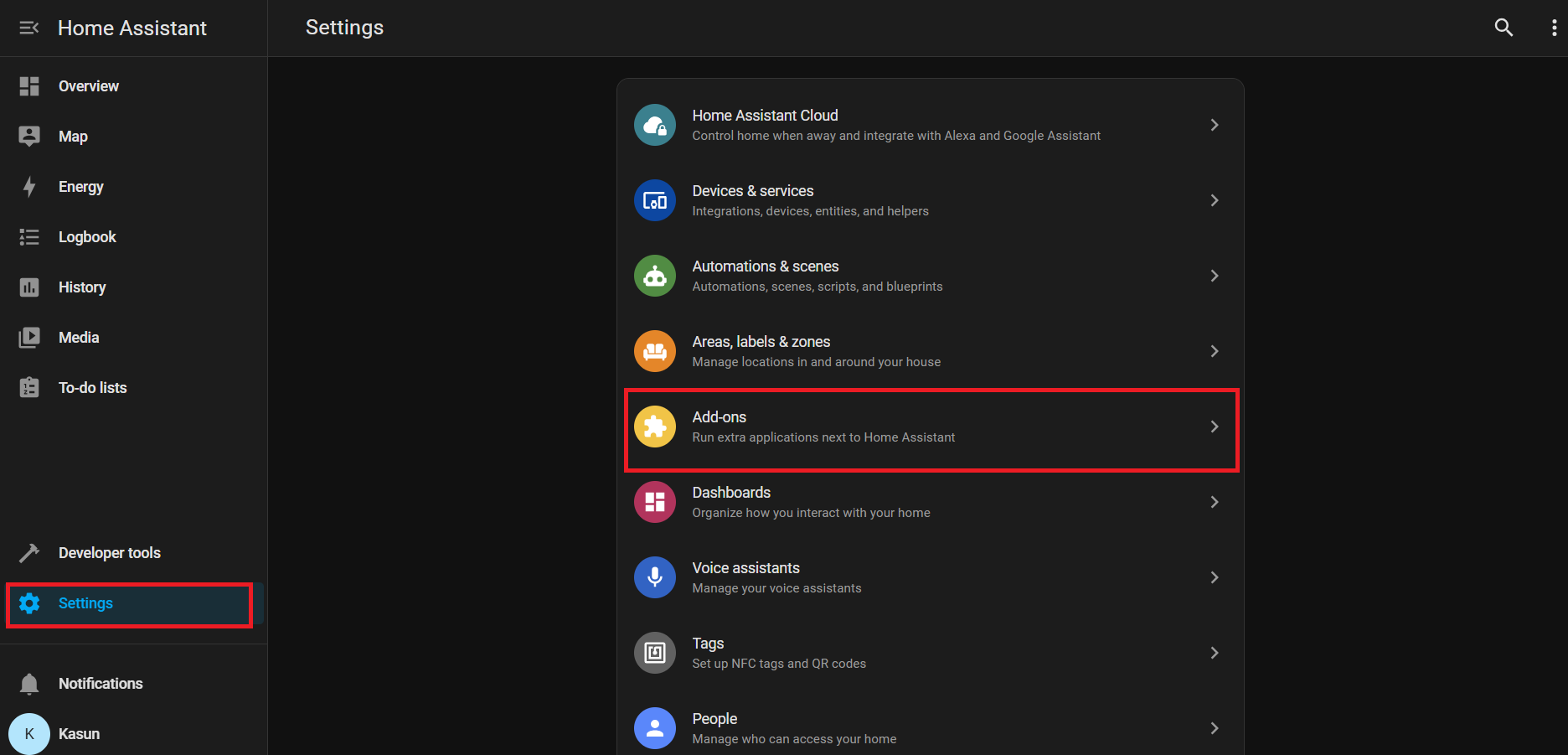Click the Overview dashboard icon

point(29,86)
